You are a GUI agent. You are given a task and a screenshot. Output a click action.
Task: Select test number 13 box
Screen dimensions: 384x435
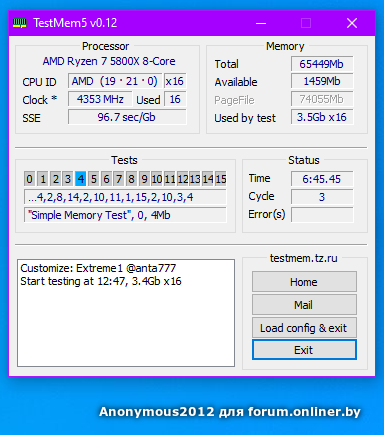(x=195, y=179)
